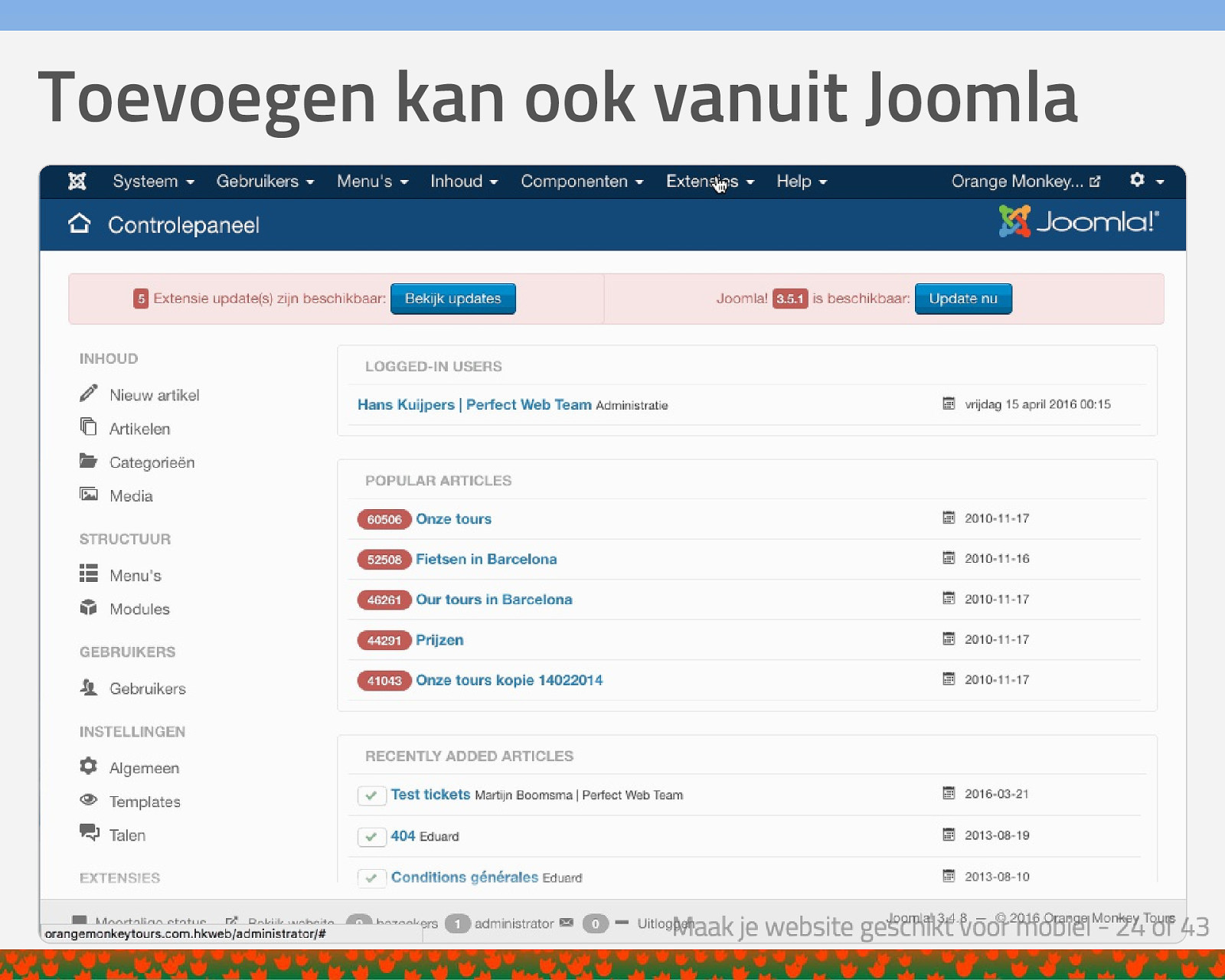Open Nieuw artikel in sidebar
The image size is (1225, 980).
154,395
